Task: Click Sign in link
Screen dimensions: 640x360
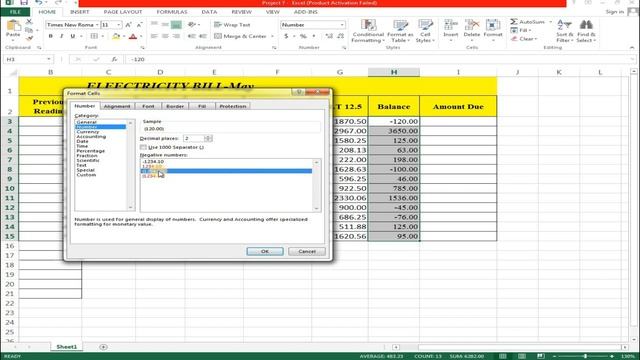Action: pos(614,12)
